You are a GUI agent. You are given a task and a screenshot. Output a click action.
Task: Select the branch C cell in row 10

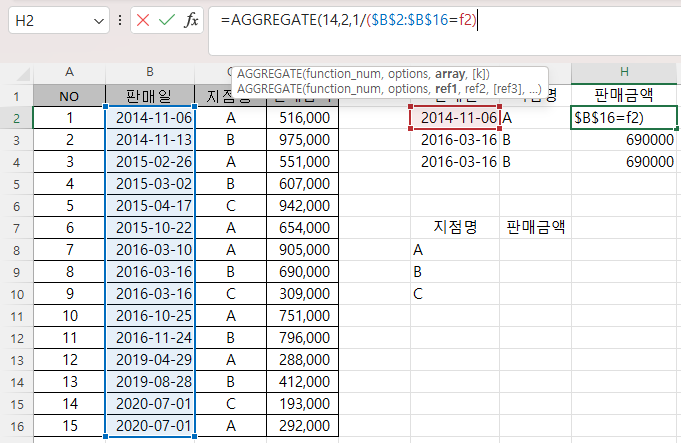455,294
